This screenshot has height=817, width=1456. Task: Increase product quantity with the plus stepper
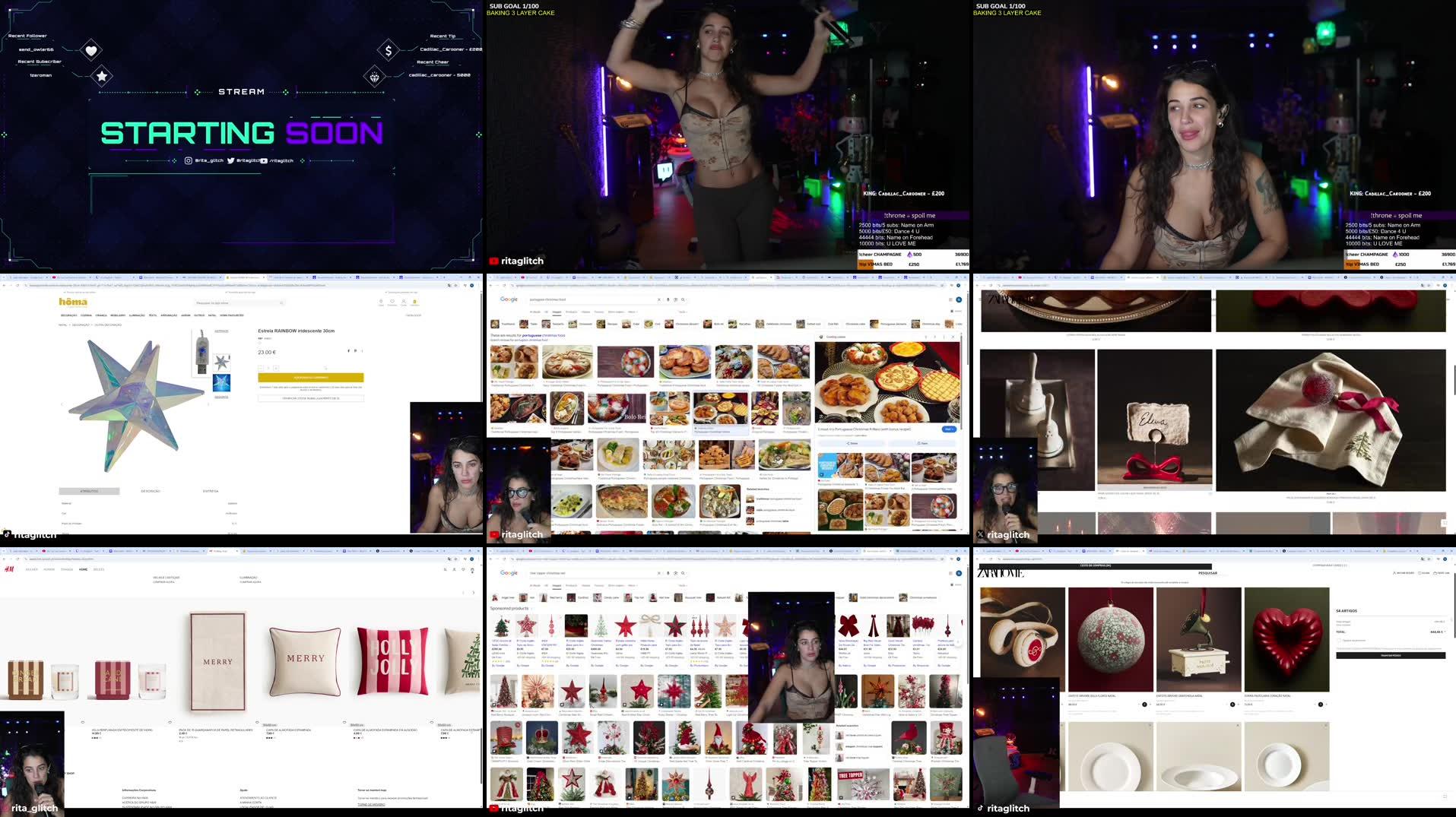pos(276,368)
